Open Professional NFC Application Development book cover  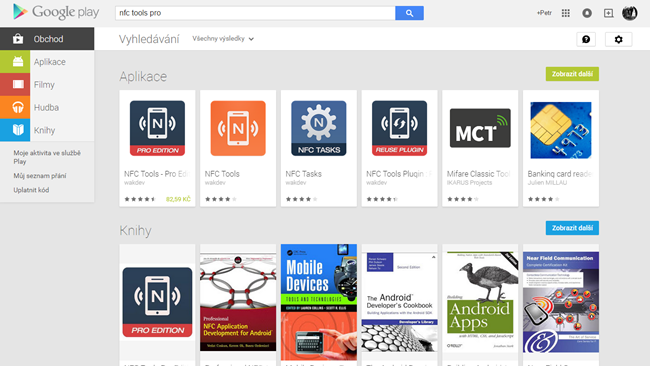click(238, 303)
